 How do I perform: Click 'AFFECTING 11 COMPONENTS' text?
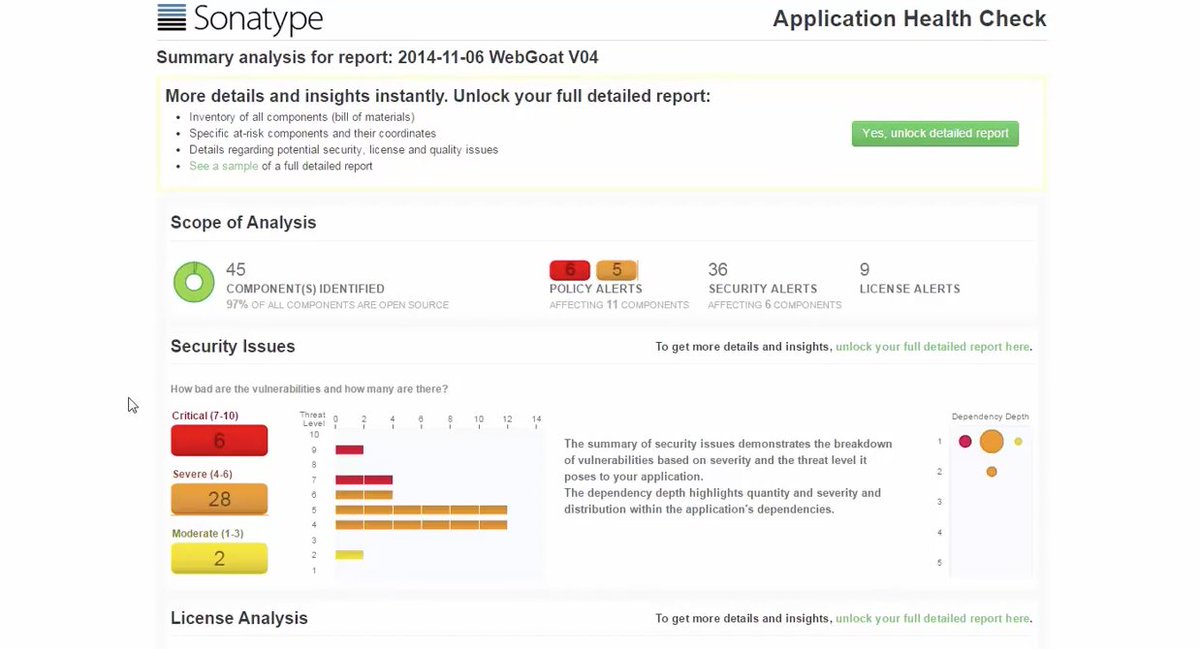coord(619,305)
